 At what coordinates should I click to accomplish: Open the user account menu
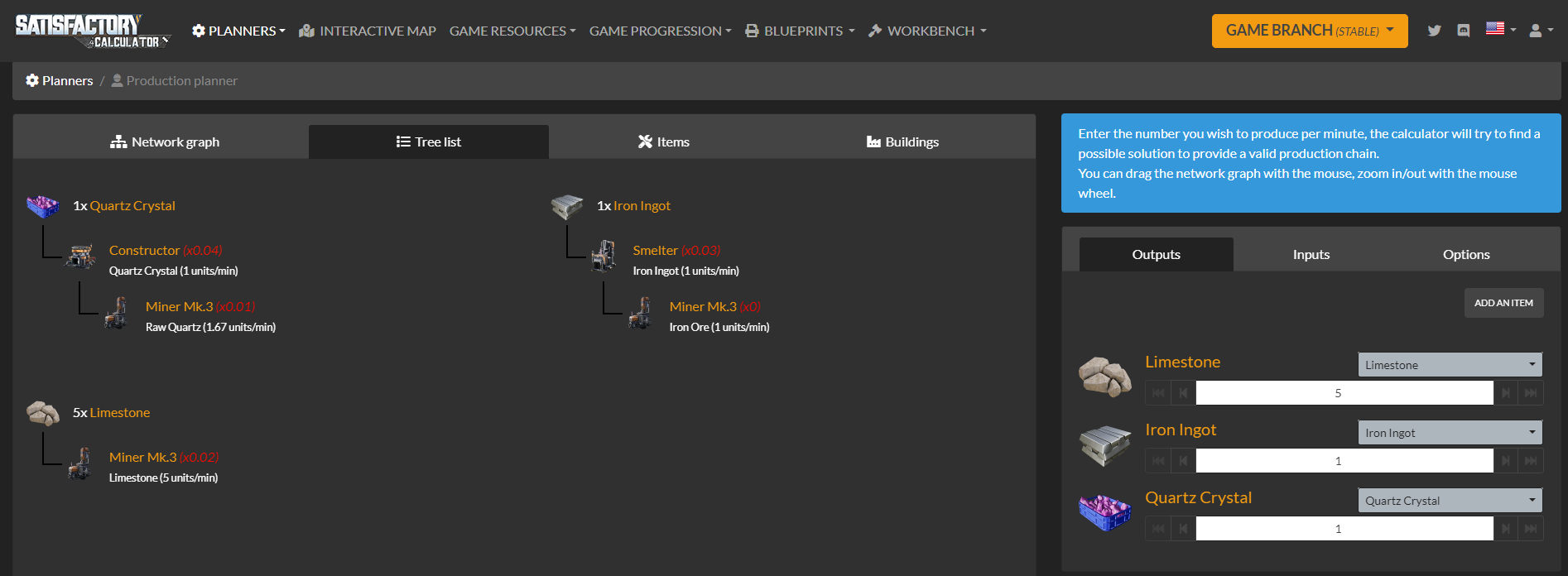point(1541,30)
